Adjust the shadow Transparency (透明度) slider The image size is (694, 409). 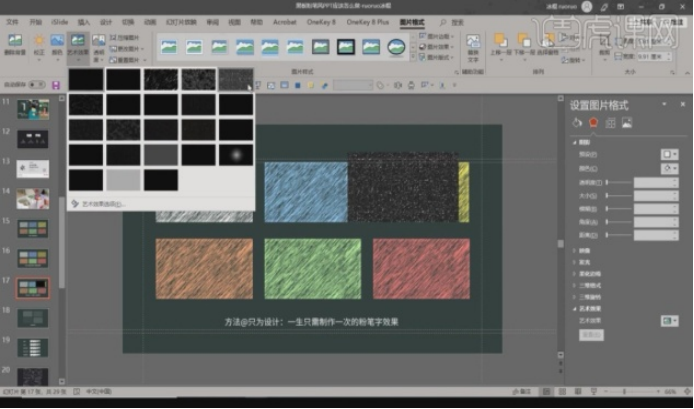(619, 182)
